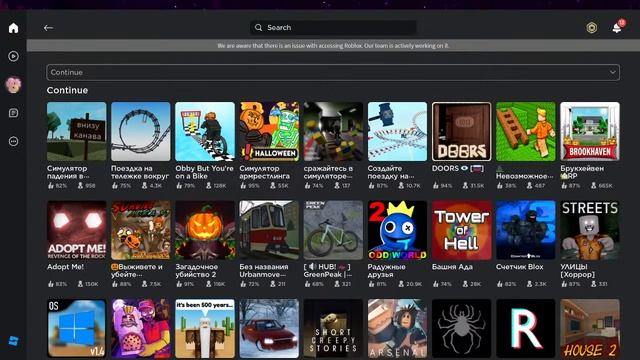Screen dimensions: 640x360
Task: Open the pizza place game thumbnail
Action: tap(140, 329)
